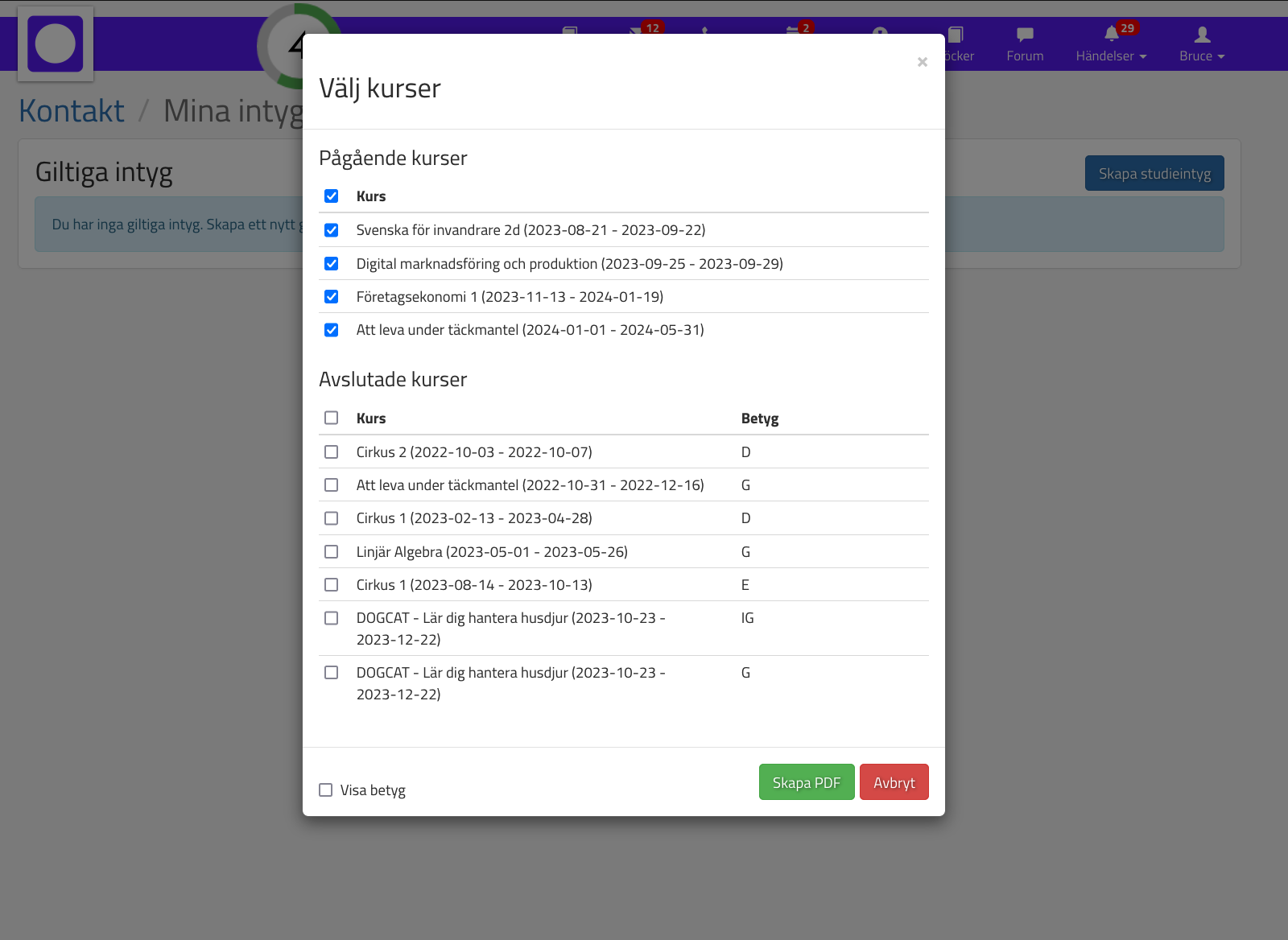Image resolution: width=1288 pixels, height=940 pixels.
Task: Enable the Visa betyg checkbox
Action: tap(326, 790)
